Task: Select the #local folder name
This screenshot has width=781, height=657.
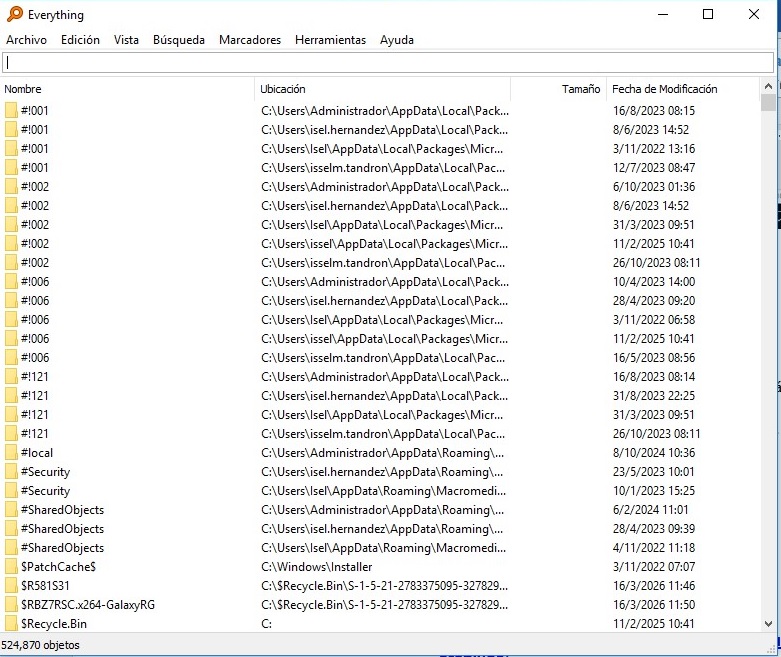Action: click(x=37, y=452)
